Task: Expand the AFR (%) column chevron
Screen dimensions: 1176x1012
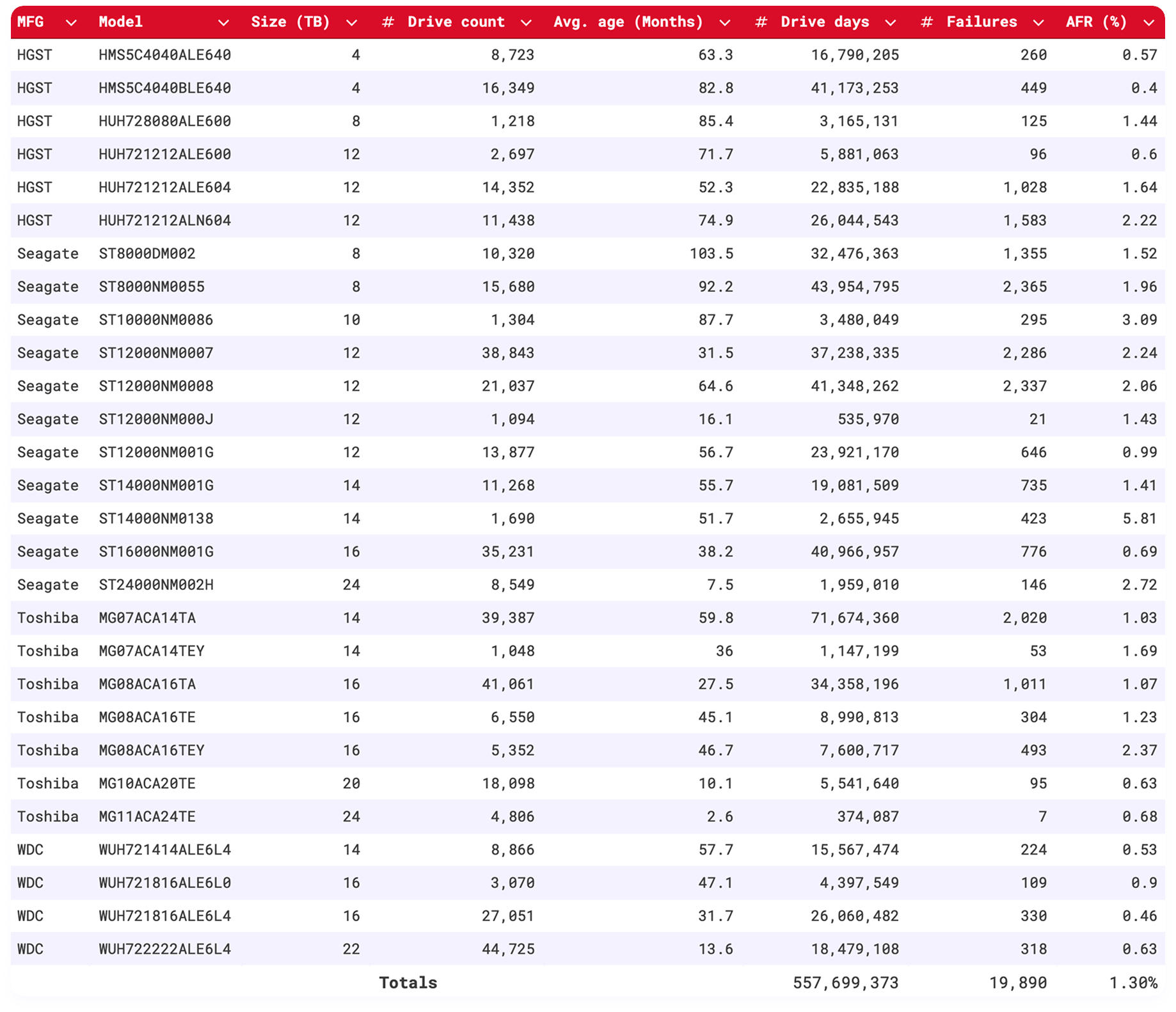Action: click(x=1148, y=23)
